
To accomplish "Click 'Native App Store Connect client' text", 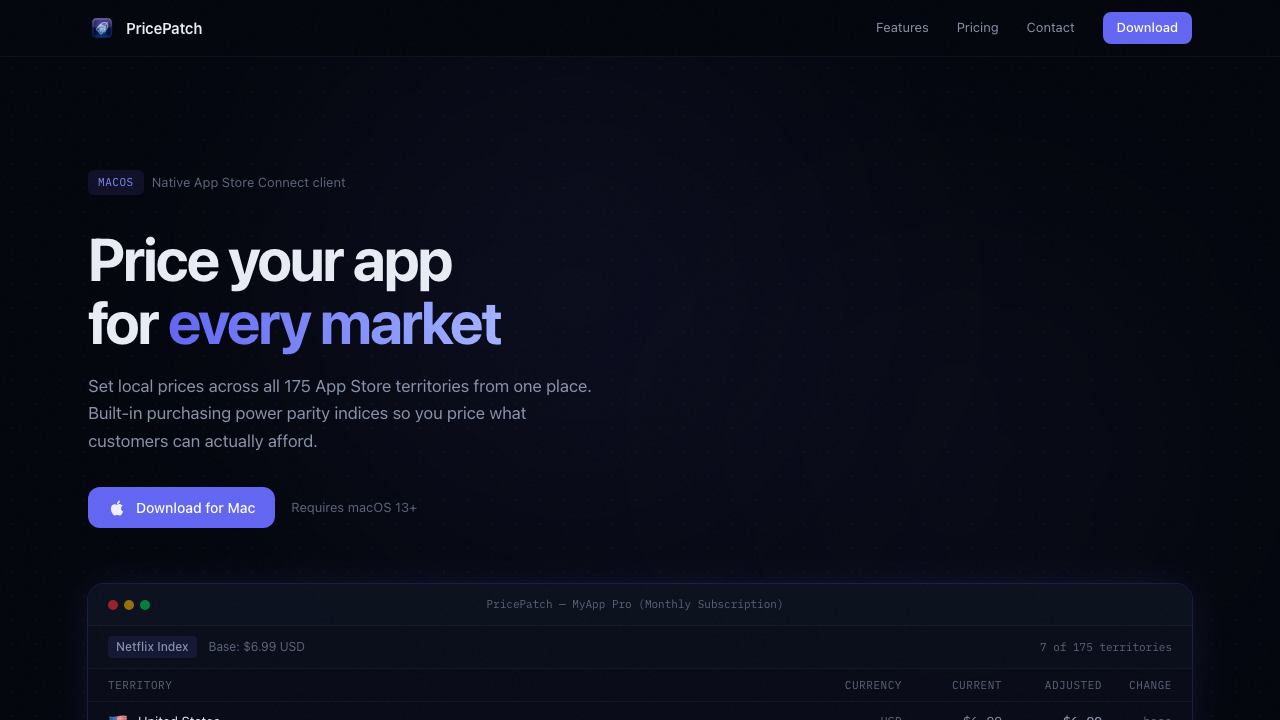I will (249, 183).
